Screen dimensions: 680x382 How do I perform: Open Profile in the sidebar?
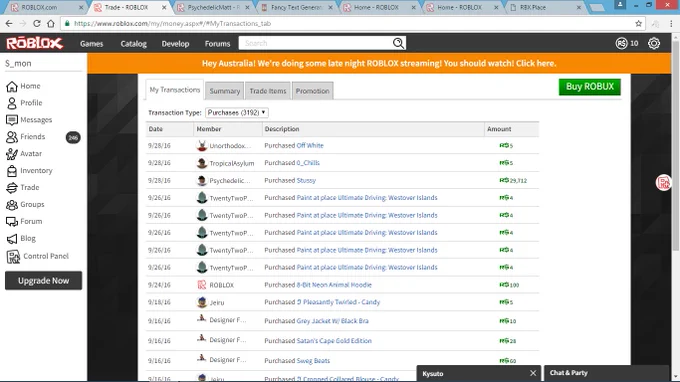pyautogui.click(x=24, y=103)
